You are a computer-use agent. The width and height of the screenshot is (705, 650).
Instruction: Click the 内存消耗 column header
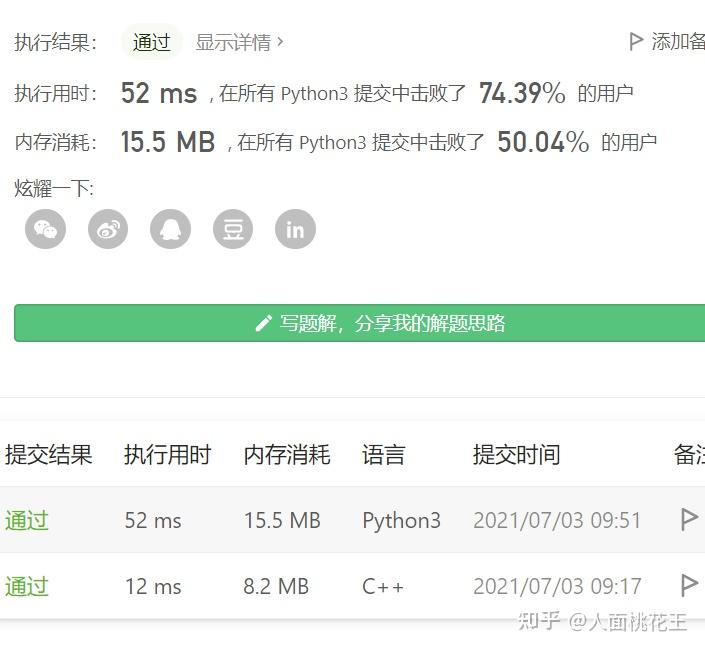pyautogui.click(x=287, y=454)
